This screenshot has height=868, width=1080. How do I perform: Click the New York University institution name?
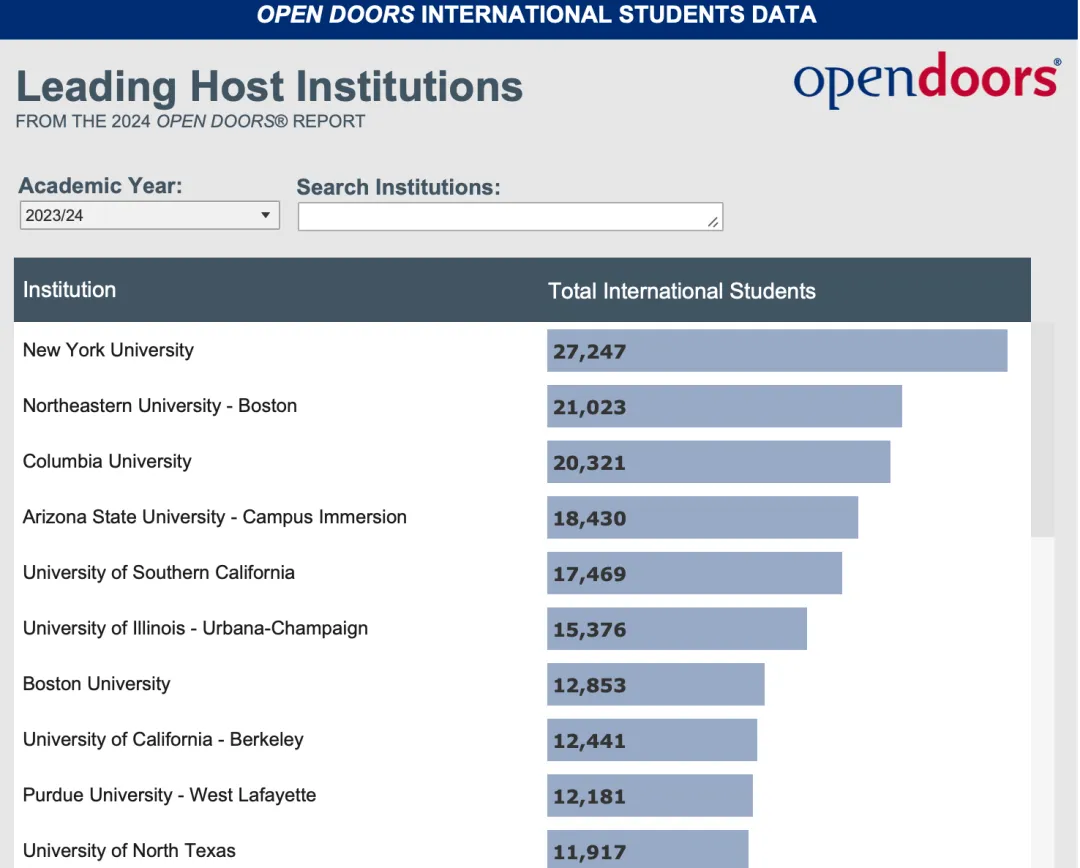point(108,350)
